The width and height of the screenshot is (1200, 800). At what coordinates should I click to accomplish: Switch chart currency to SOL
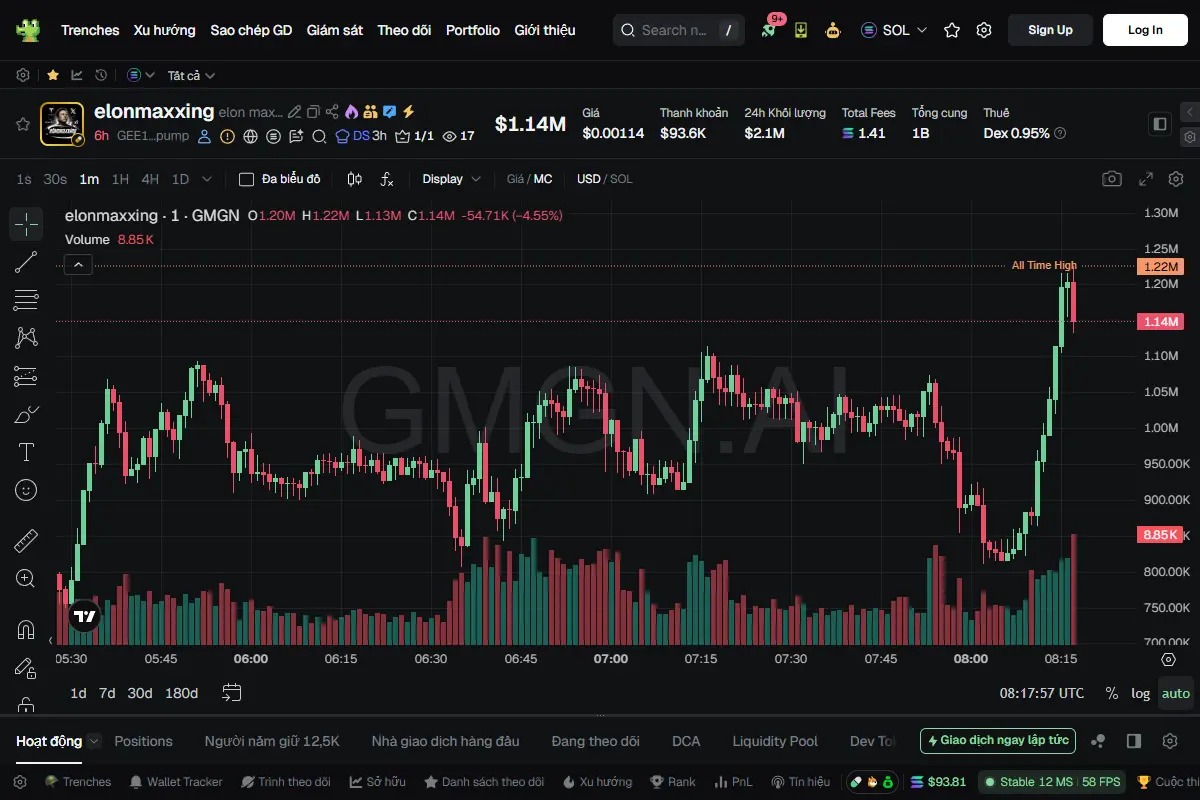[x=621, y=179]
